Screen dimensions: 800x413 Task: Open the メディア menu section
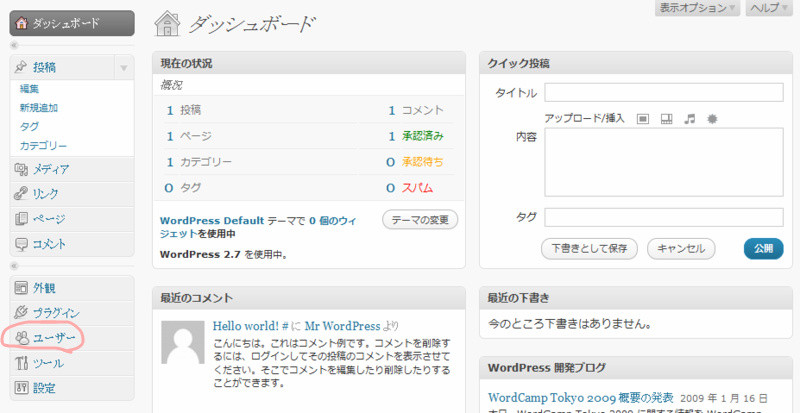tap(72, 169)
